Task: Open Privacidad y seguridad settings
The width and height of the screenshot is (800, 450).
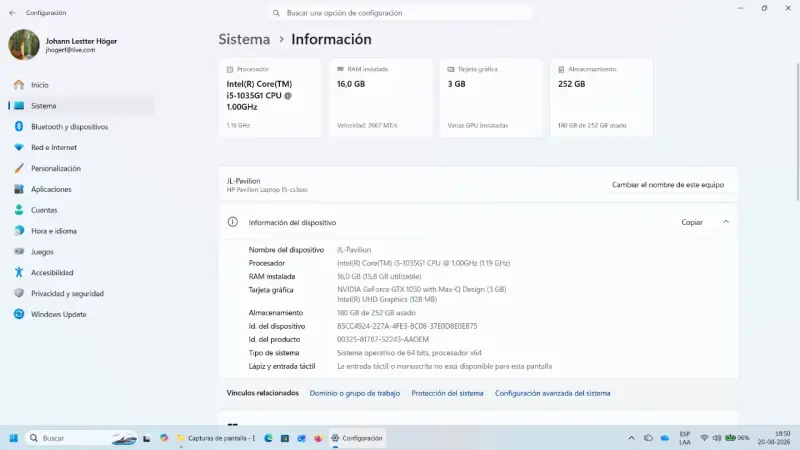Action: tap(67, 294)
